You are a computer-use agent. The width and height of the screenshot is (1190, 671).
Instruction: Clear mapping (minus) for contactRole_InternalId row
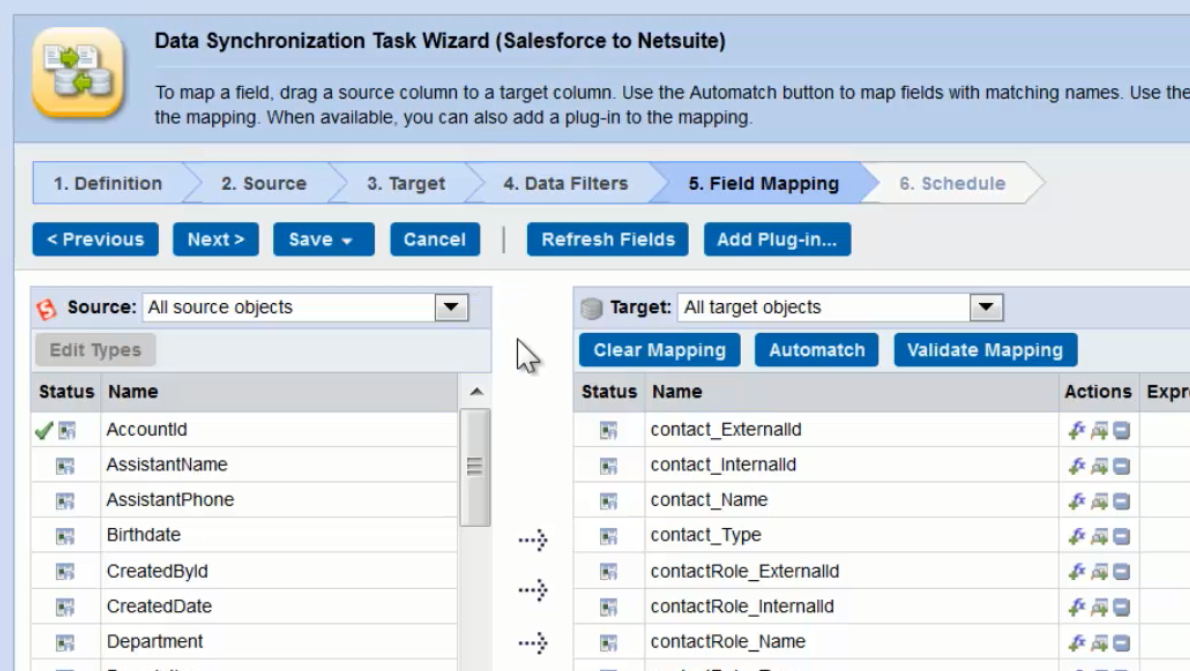click(1122, 607)
